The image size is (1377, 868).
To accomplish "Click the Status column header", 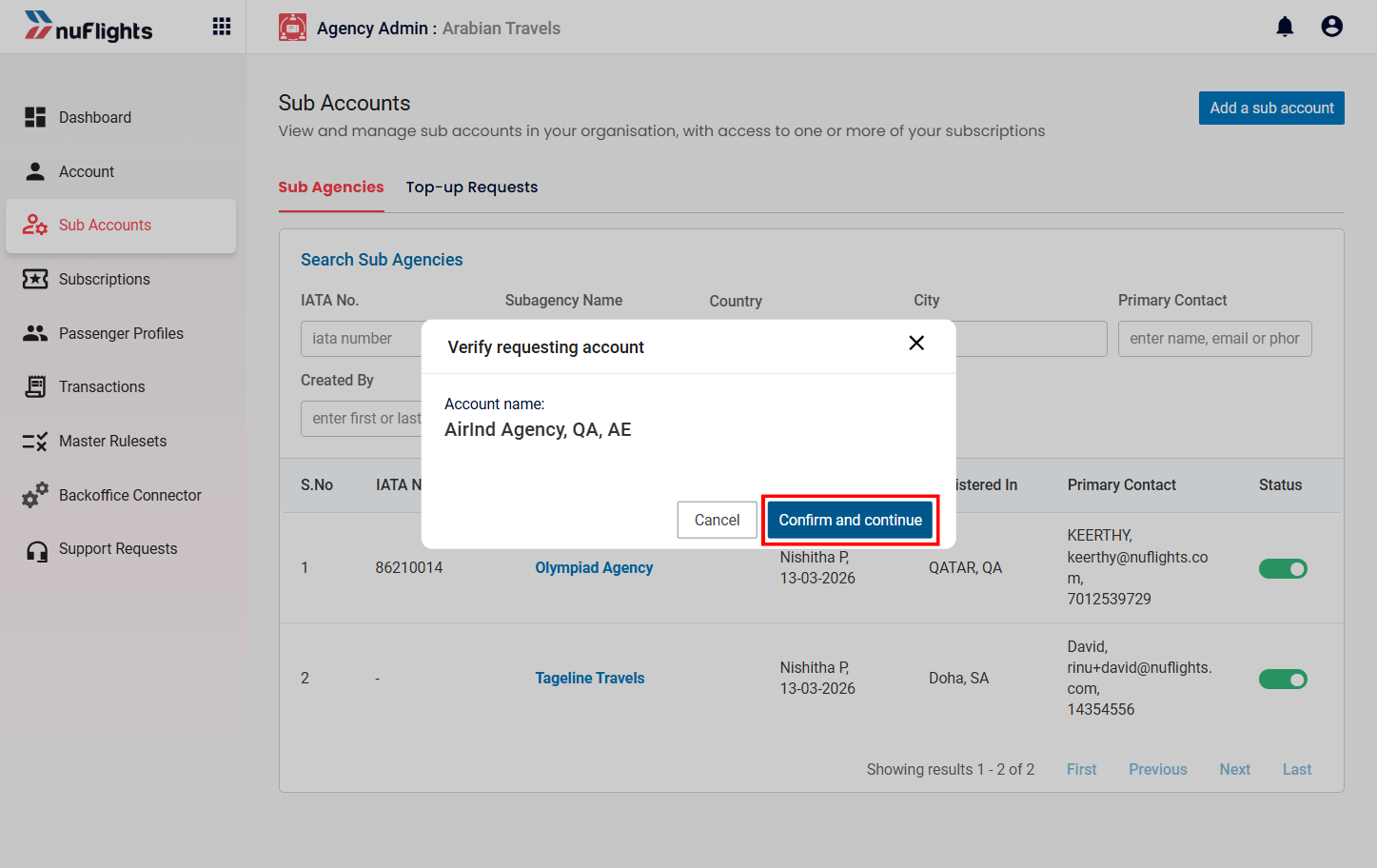I will click(1280, 485).
